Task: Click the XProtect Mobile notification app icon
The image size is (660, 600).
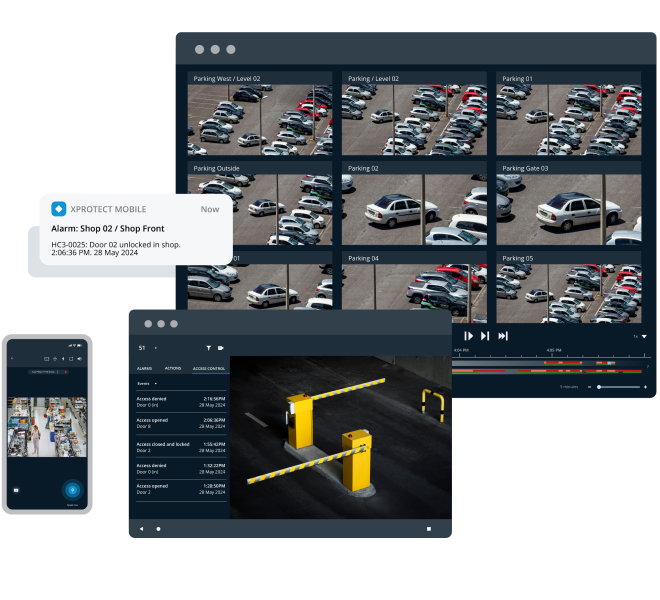Action: [x=59, y=209]
